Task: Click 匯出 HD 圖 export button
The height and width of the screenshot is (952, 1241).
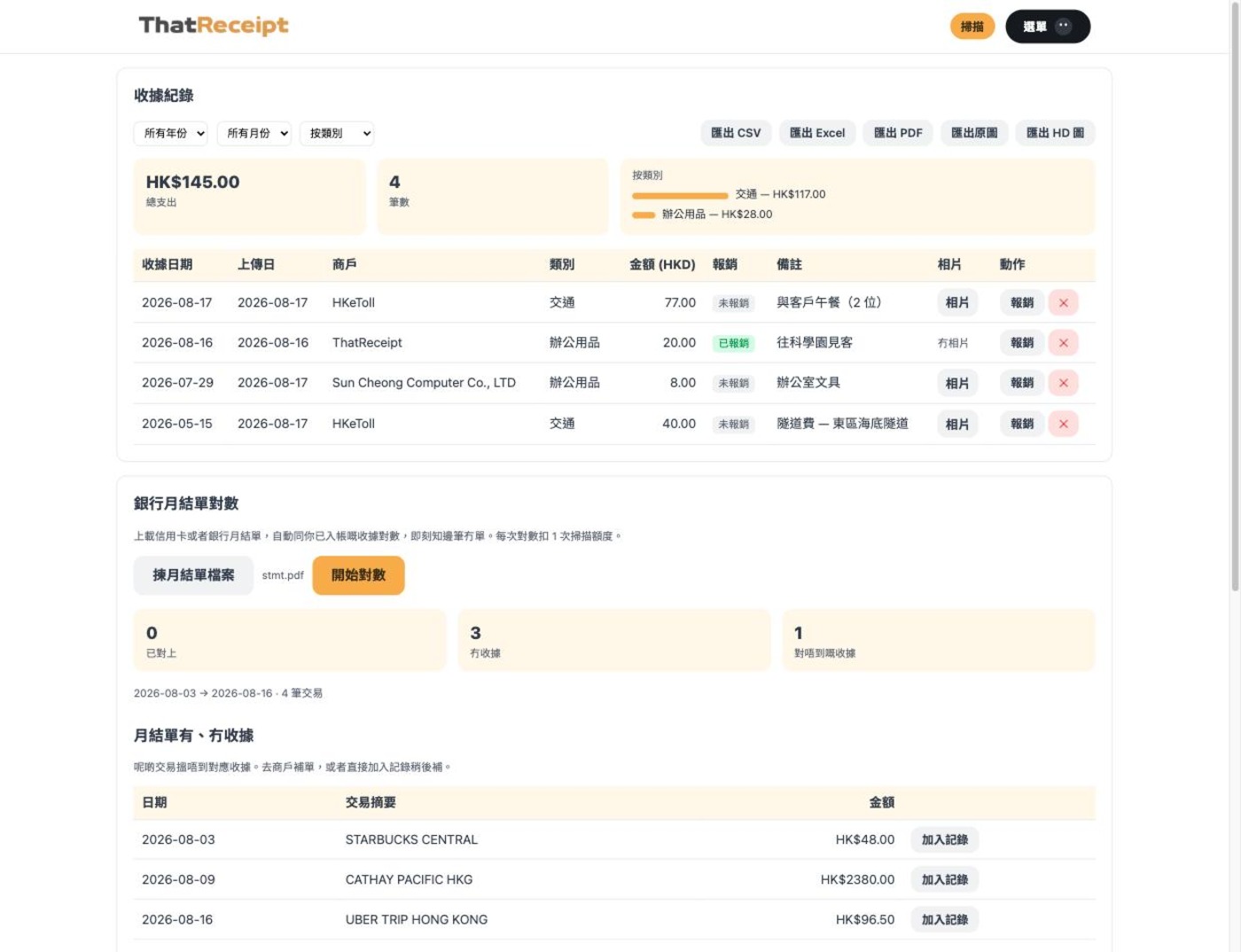Action: [1055, 133]
